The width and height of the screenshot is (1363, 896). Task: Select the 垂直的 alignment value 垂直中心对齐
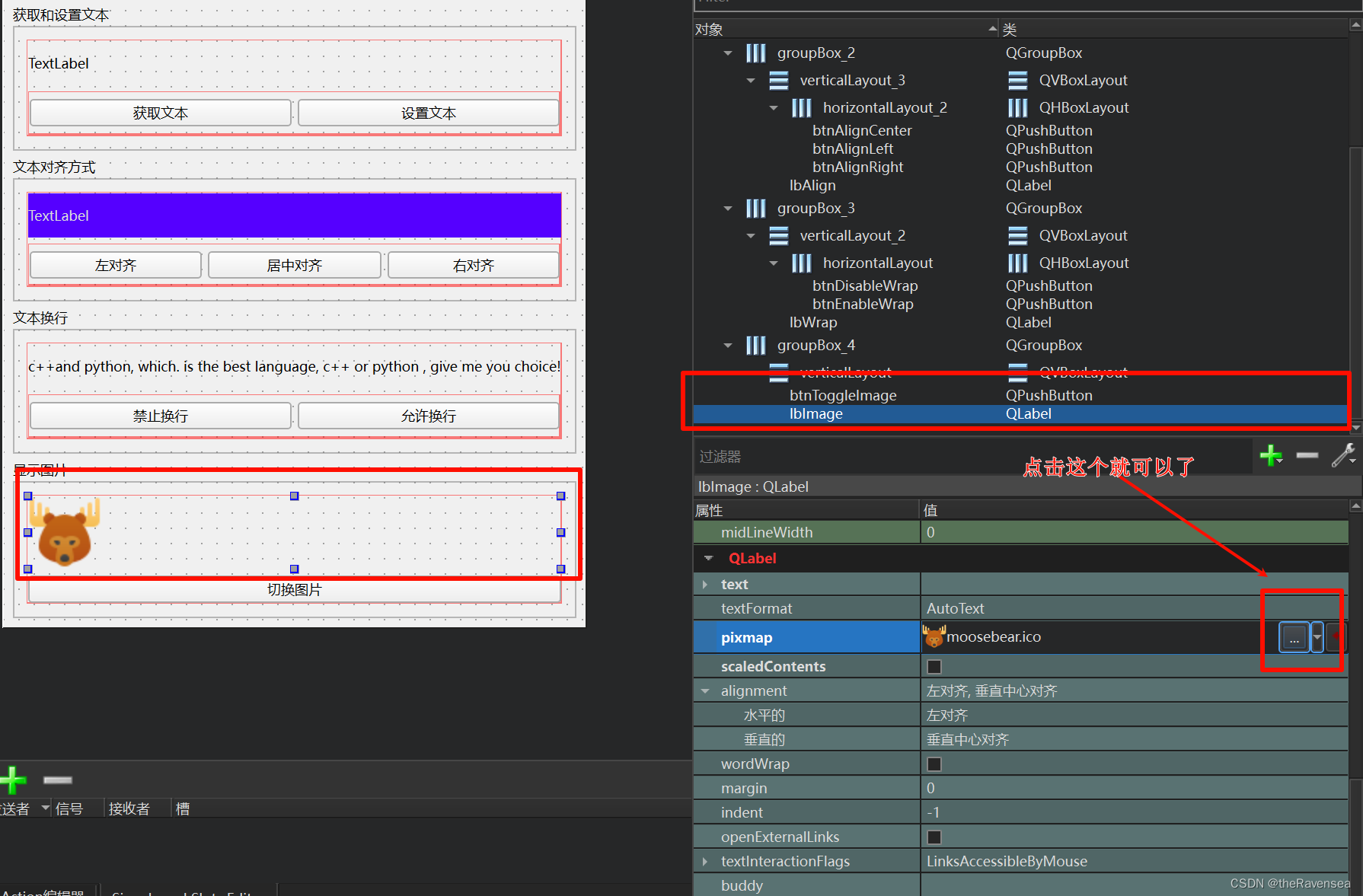point(1134,740)
